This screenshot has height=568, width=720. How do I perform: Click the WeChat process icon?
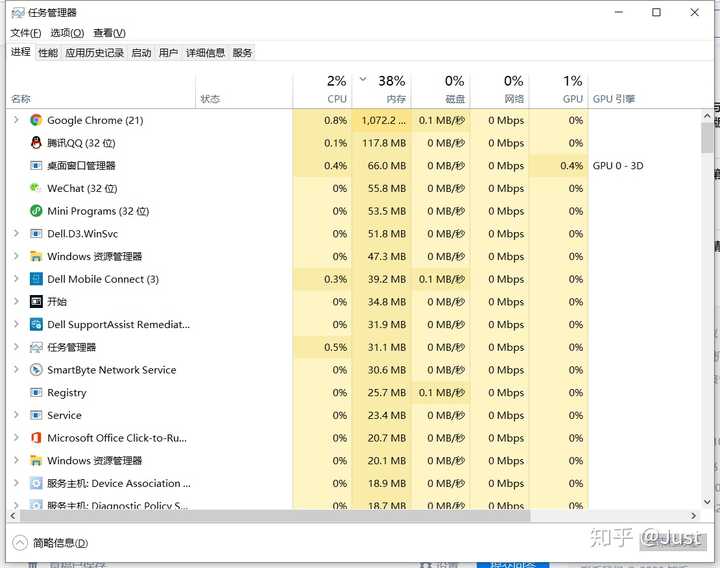tap(36, 188)
